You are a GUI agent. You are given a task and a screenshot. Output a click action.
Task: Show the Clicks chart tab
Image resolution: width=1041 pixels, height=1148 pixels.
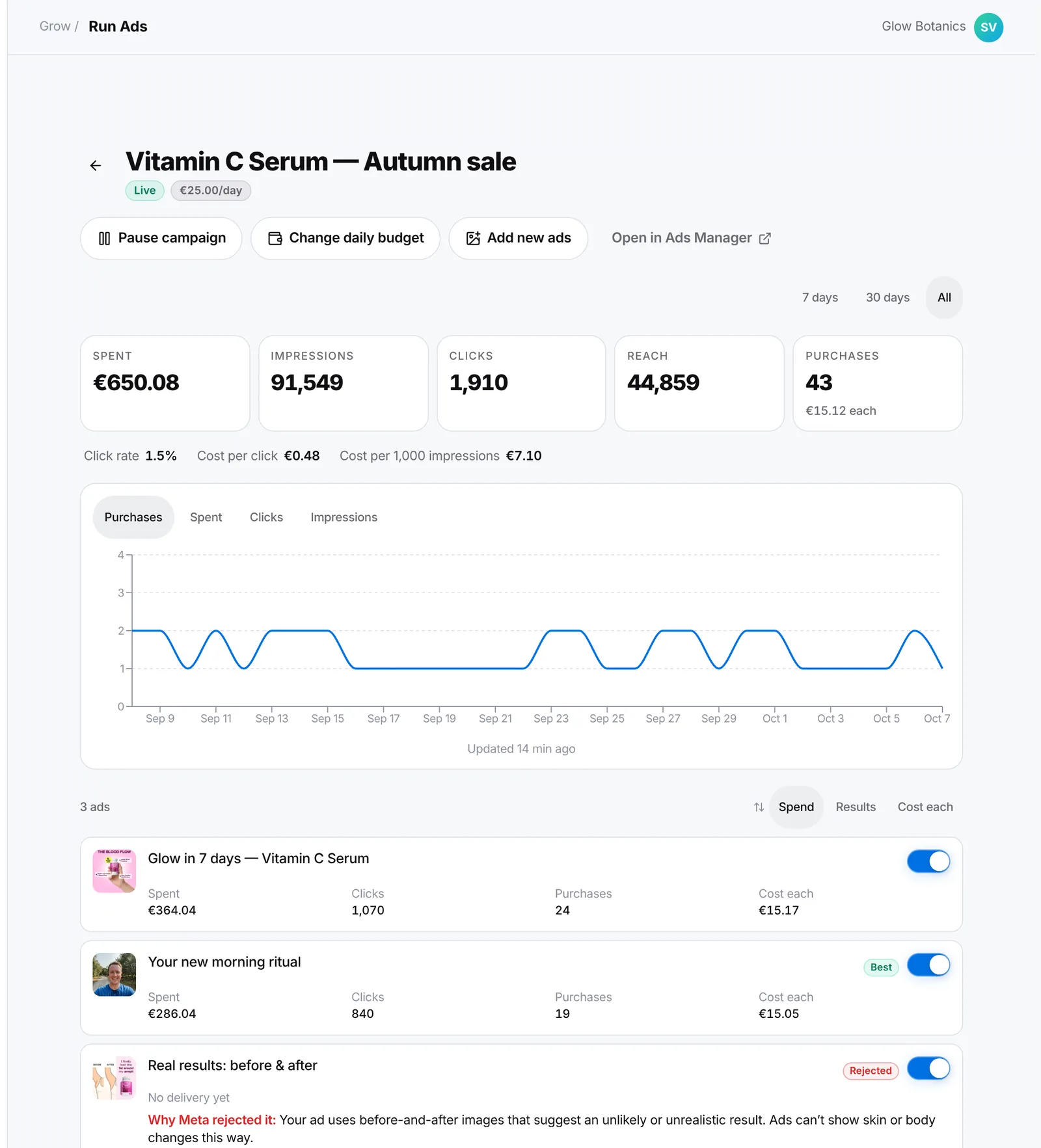click(266, 517)
